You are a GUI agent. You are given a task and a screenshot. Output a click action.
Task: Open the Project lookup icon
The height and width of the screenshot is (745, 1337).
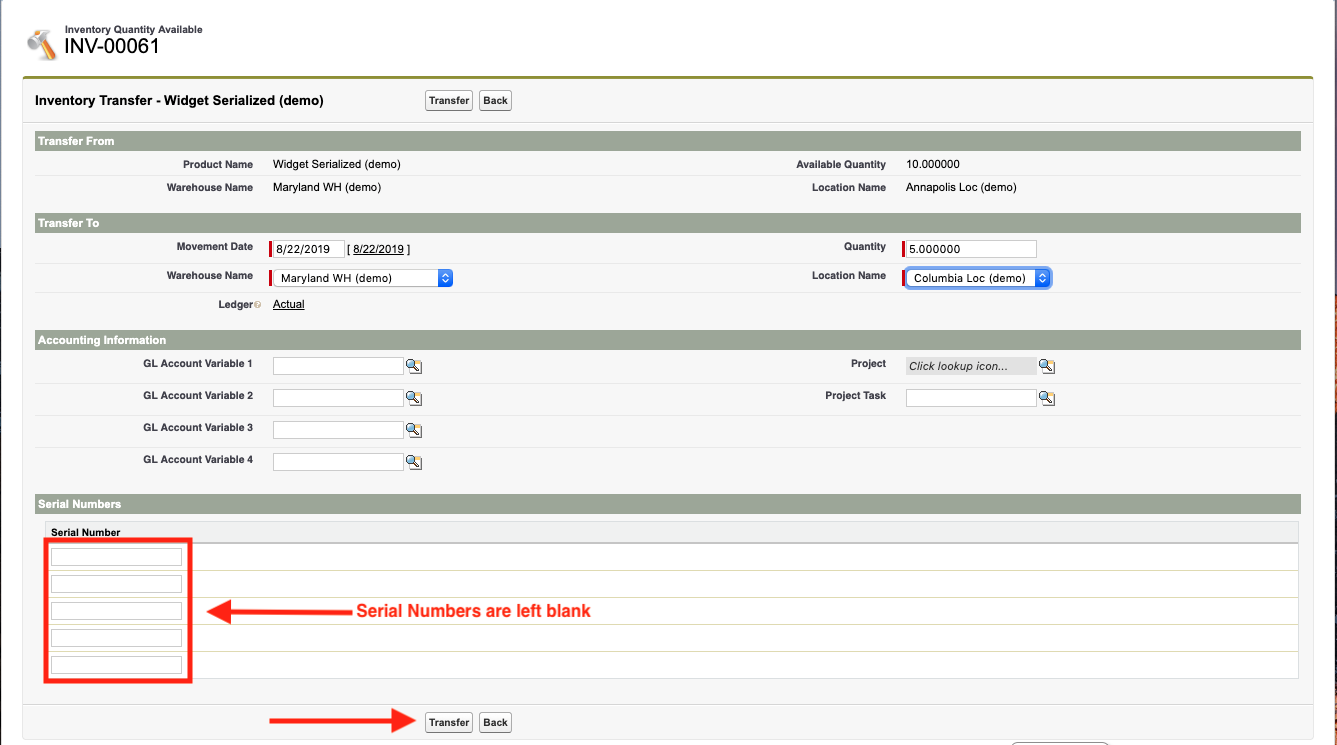pos(1047,367)
